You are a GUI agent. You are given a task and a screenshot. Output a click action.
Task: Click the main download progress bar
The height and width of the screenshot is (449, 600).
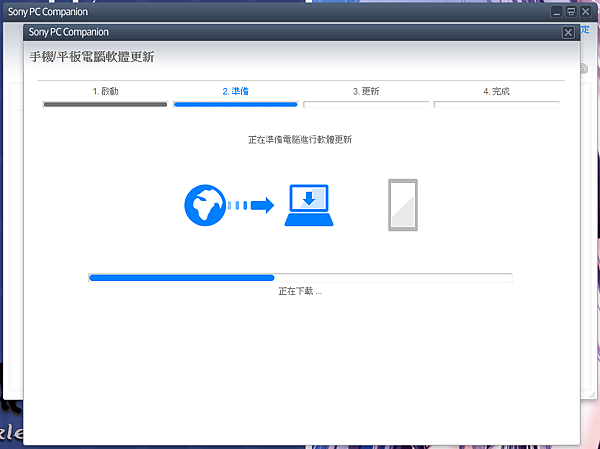click(x=300, y=278)
